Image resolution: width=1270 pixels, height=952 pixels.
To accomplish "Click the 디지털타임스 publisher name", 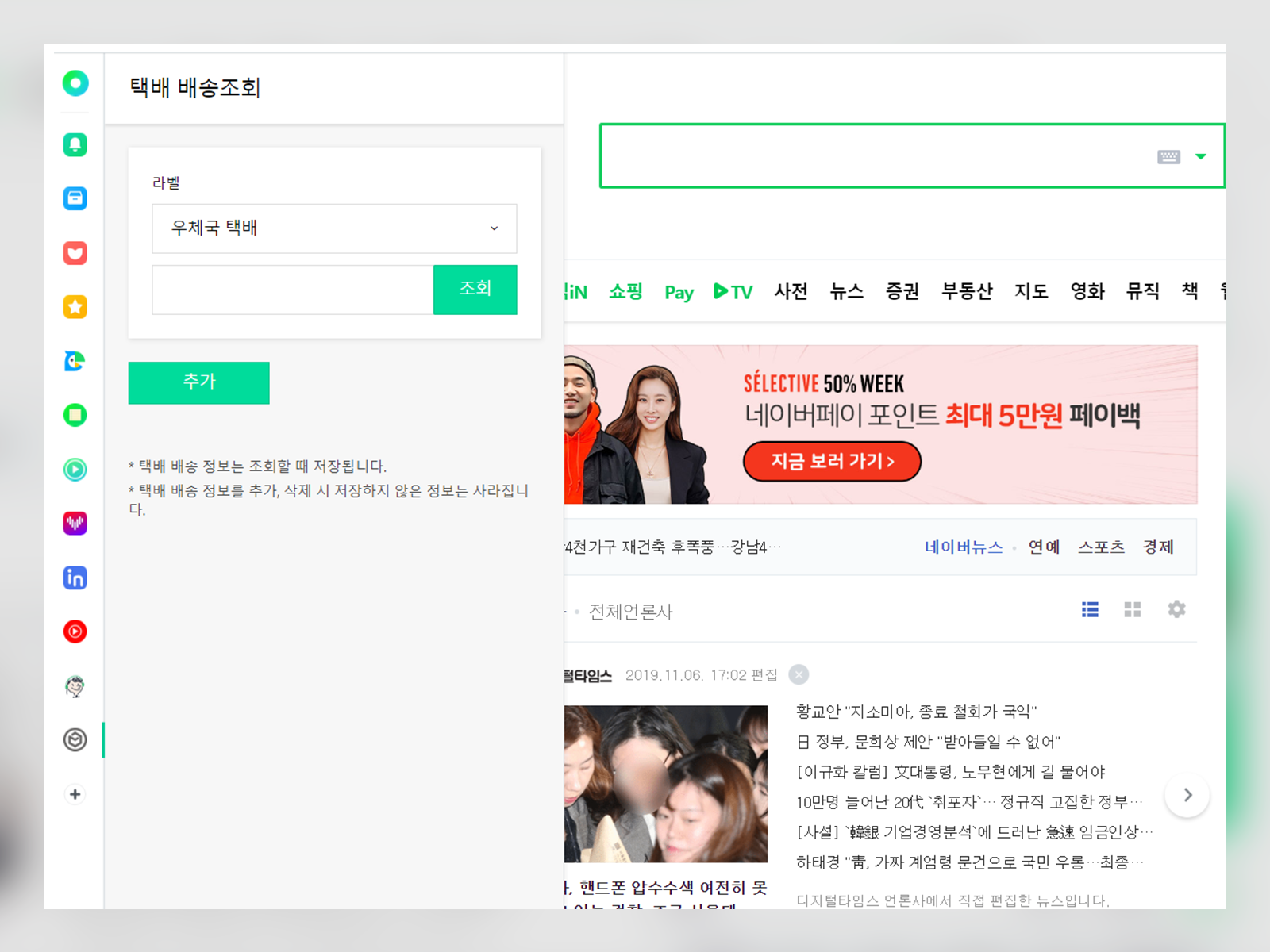I will [x=588, y=675].
